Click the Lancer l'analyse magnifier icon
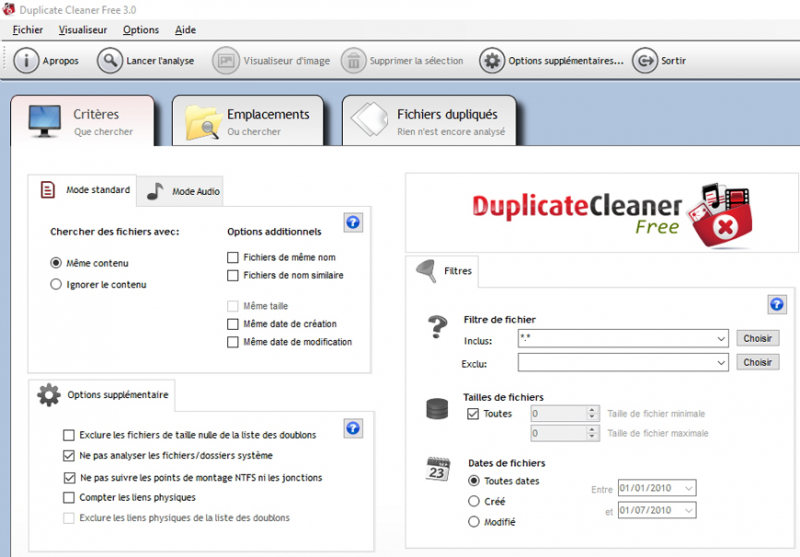This screenshot has width=800, height=557. click(110, 61)
